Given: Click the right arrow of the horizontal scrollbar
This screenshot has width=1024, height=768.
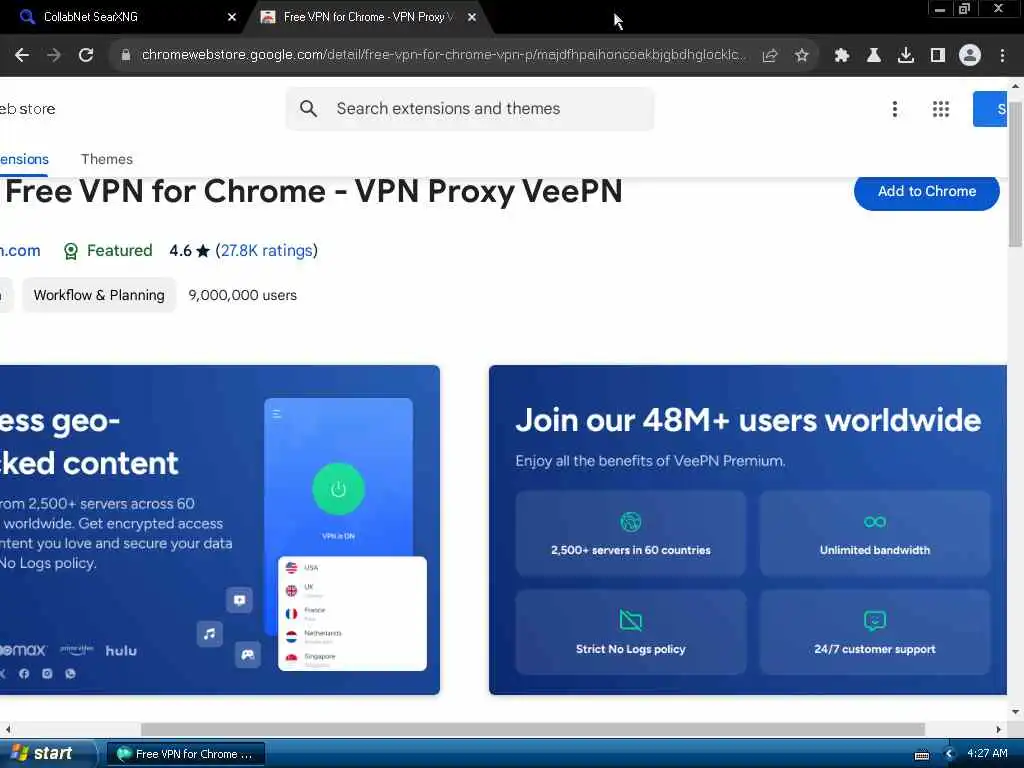Looking at the screenshot, I should [x=999, y=729].
